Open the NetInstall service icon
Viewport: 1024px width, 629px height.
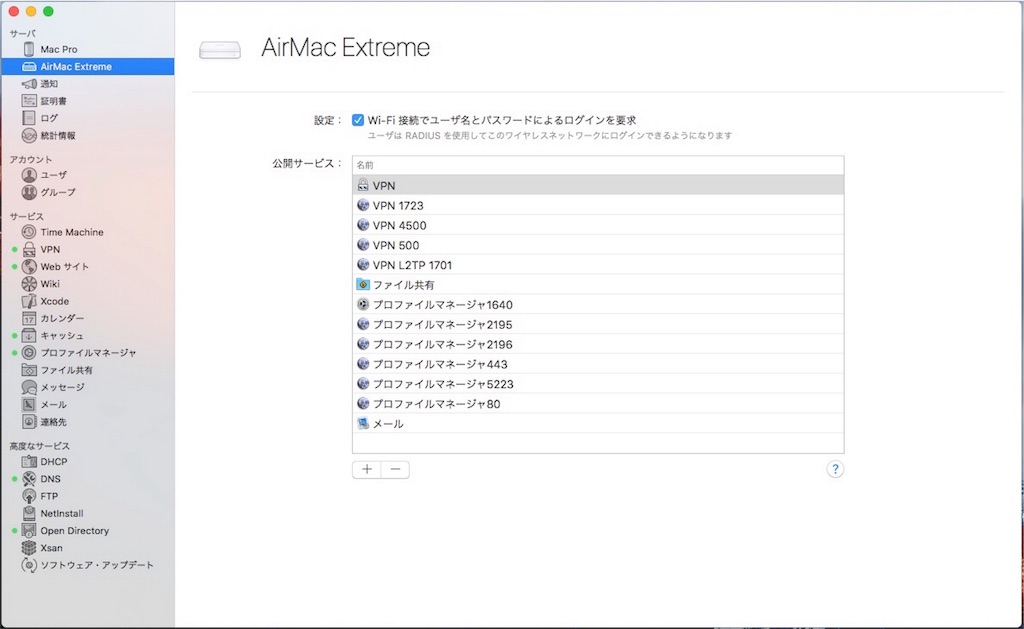click(x=29, y=513)
